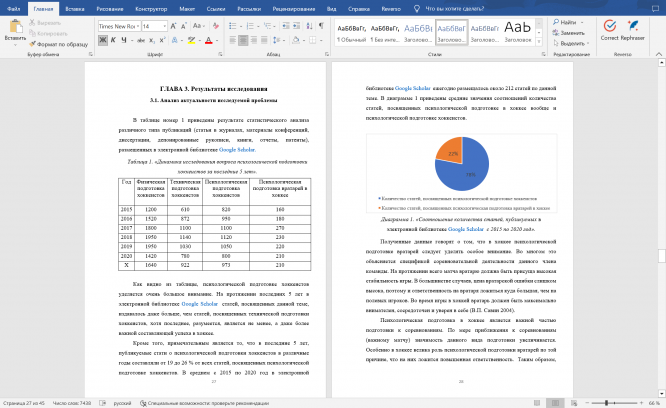
Task: Click the bulleted list icon
Action: pyautogui.click(x=232, y=26)
